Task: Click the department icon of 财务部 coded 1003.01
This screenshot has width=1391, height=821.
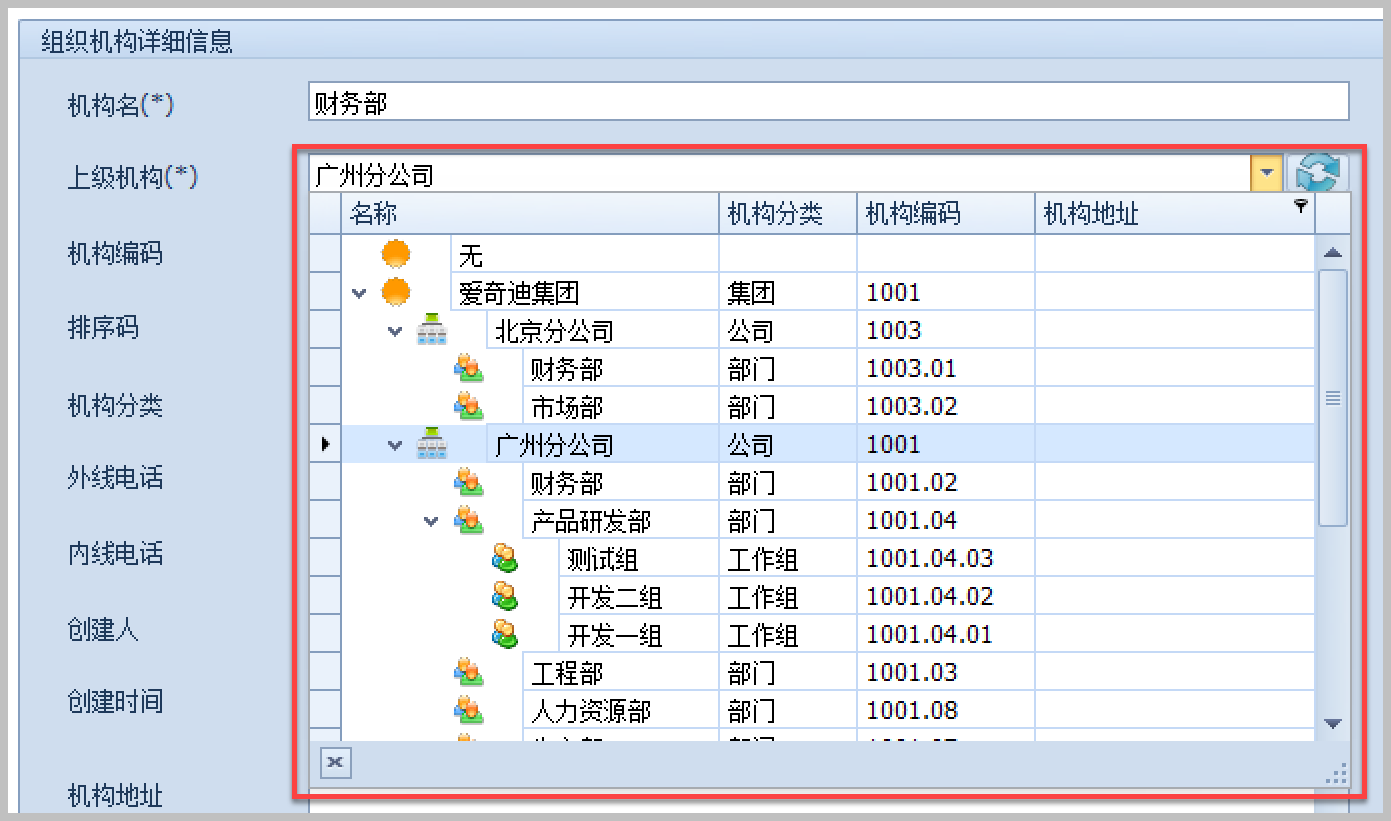Action: coord(468,369)
